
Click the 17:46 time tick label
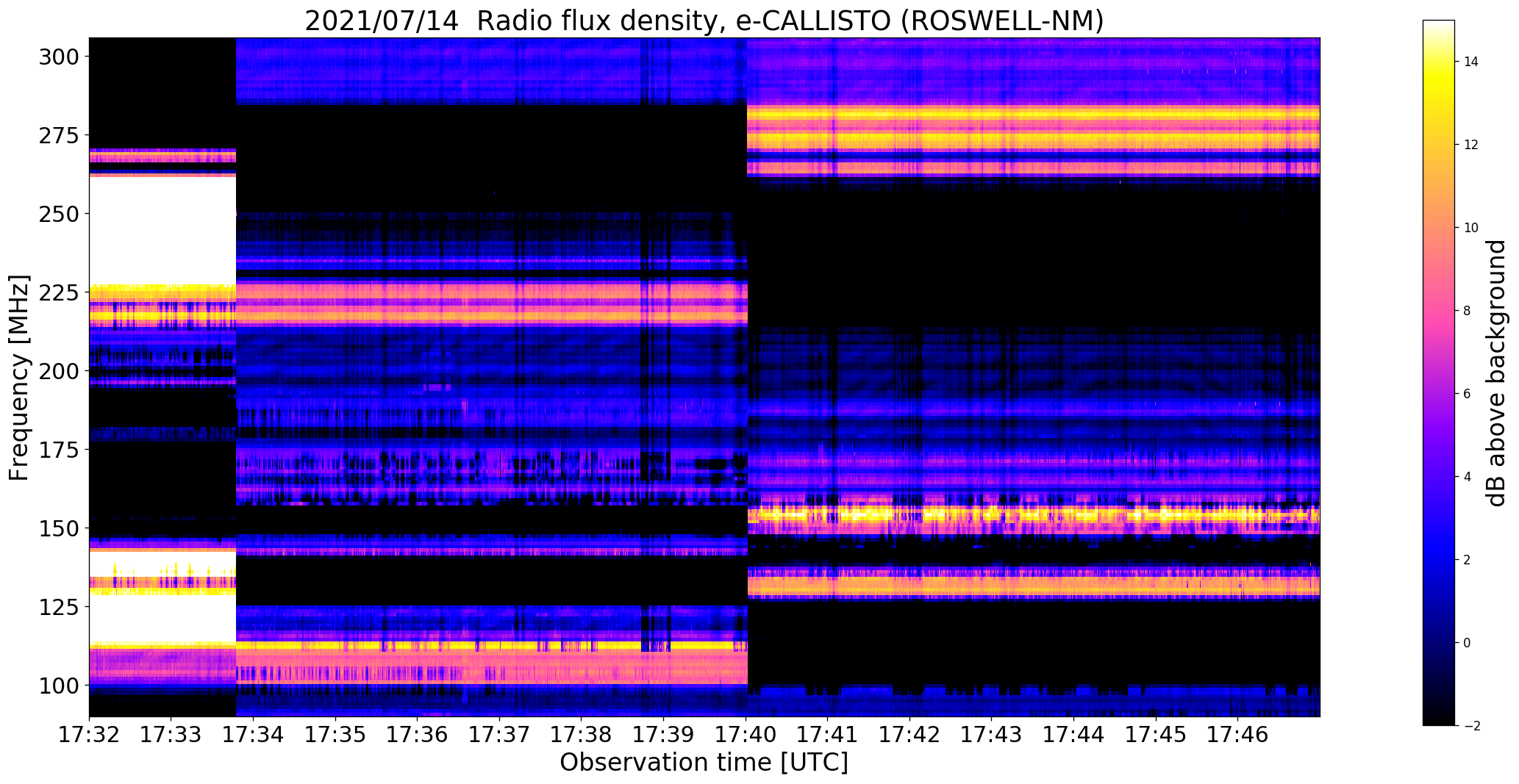click(x=1238, y=734)
